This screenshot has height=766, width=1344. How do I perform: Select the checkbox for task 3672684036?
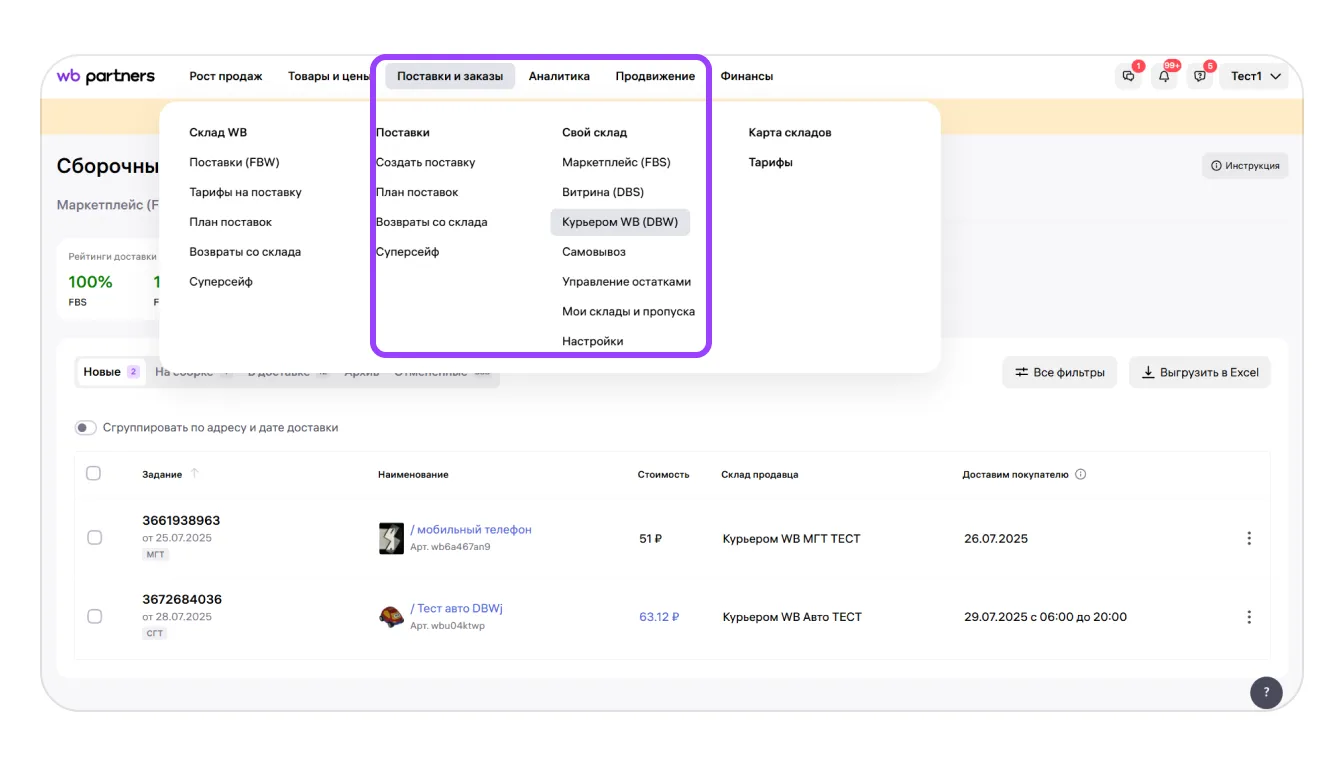coord(94,617)
